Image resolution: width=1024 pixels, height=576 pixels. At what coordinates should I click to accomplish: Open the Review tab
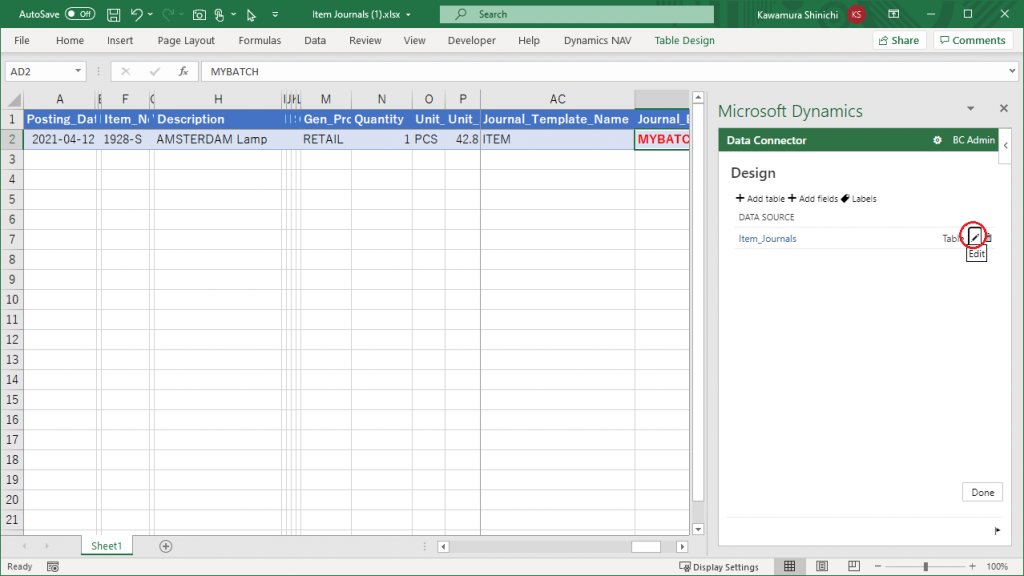pos(365,40)
